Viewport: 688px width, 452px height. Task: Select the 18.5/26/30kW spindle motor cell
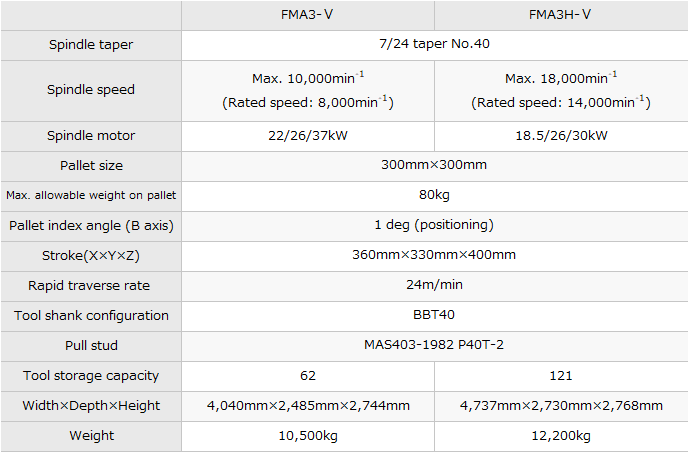560,136
